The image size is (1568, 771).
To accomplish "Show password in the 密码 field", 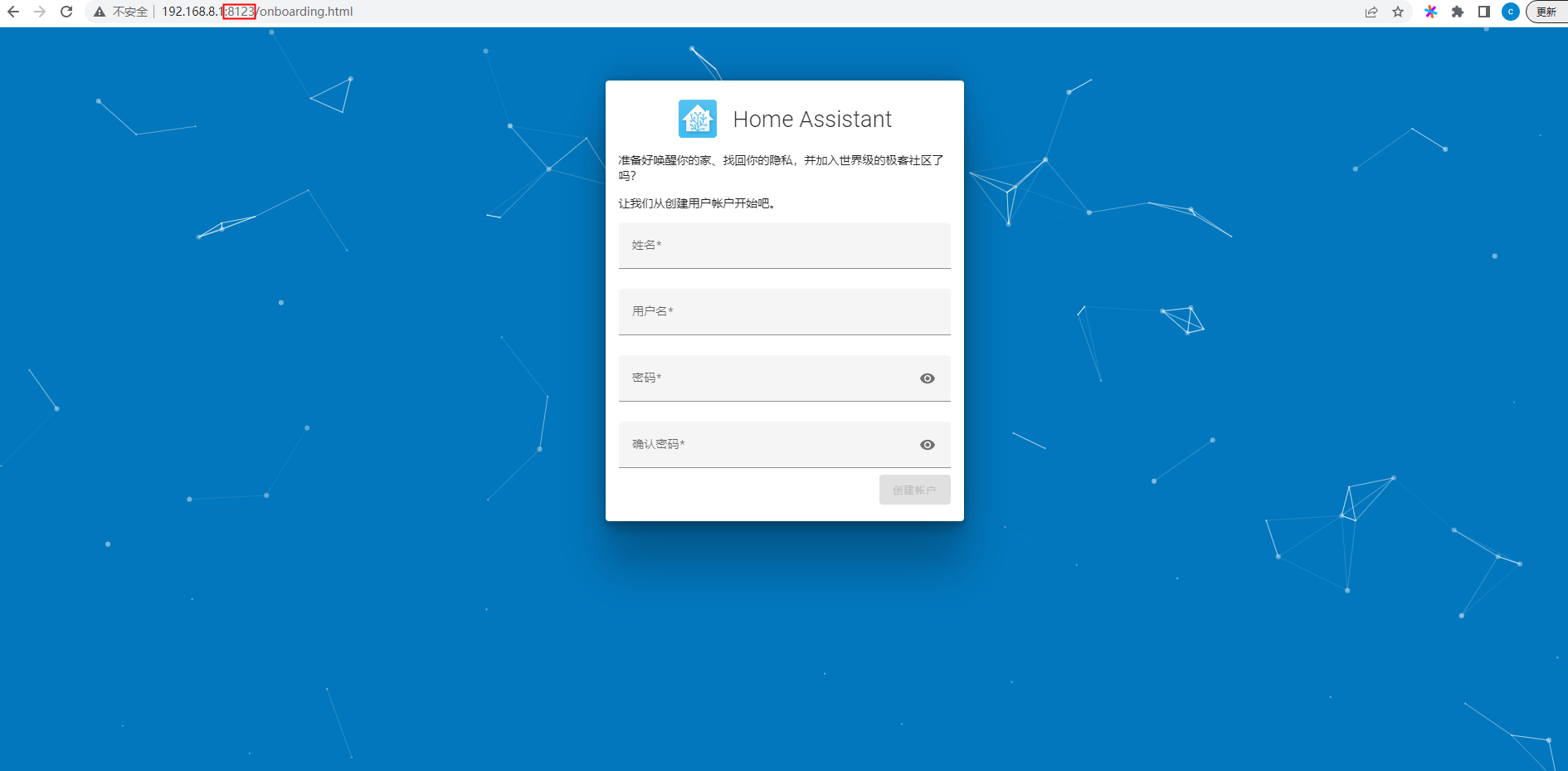I will 928,378.
